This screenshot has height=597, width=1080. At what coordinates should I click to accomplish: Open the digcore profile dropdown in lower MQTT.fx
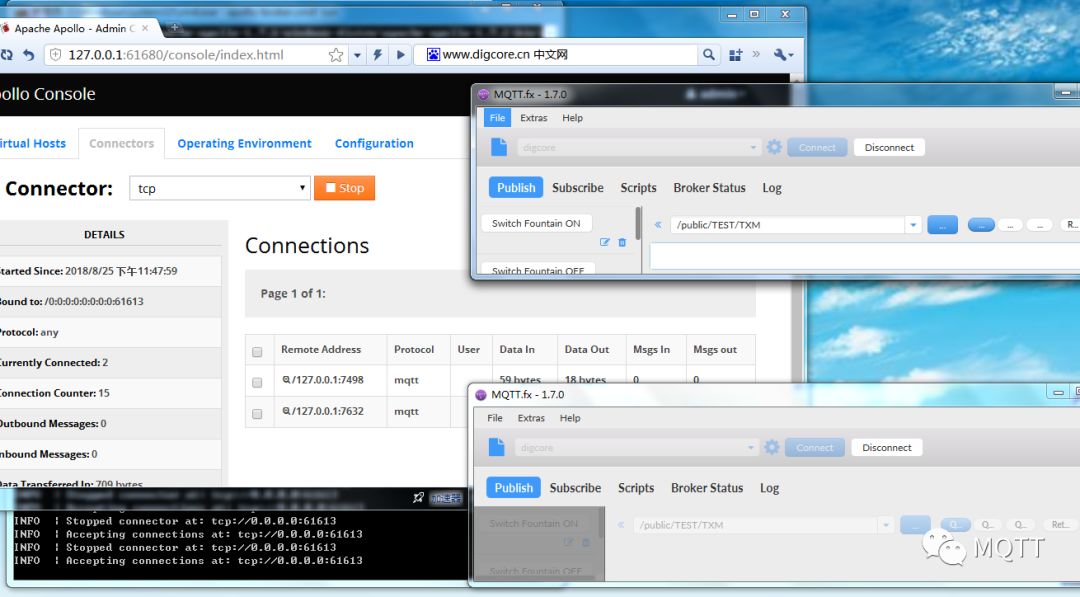pyautogui.click(x=635, y=448)
